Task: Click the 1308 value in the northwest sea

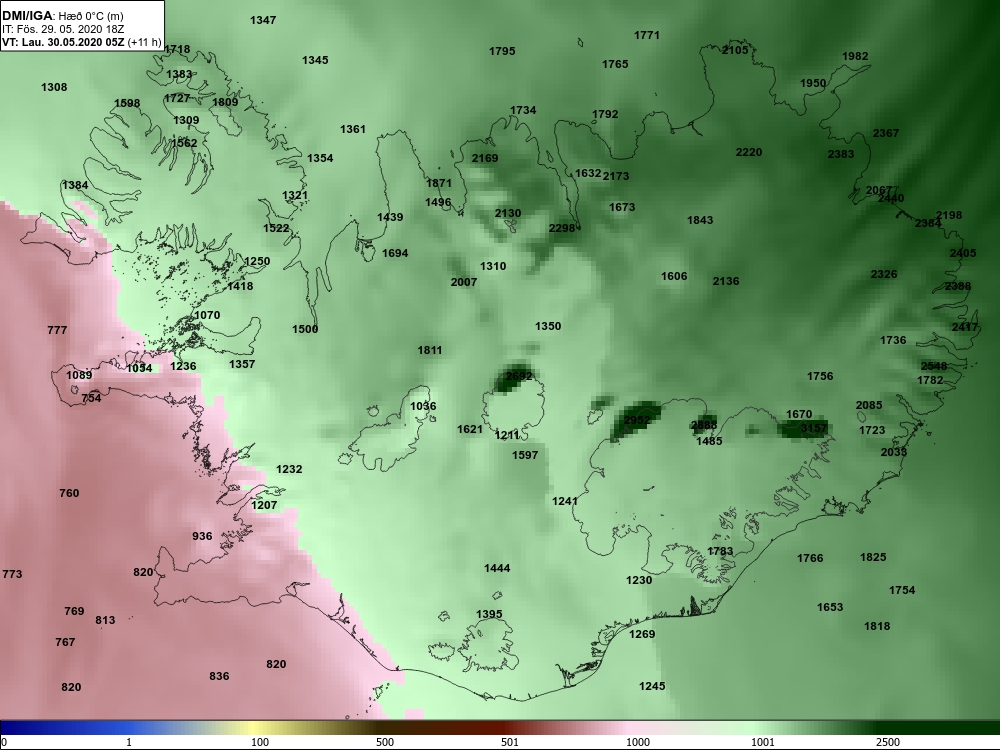Action: (x=54, y=87)
